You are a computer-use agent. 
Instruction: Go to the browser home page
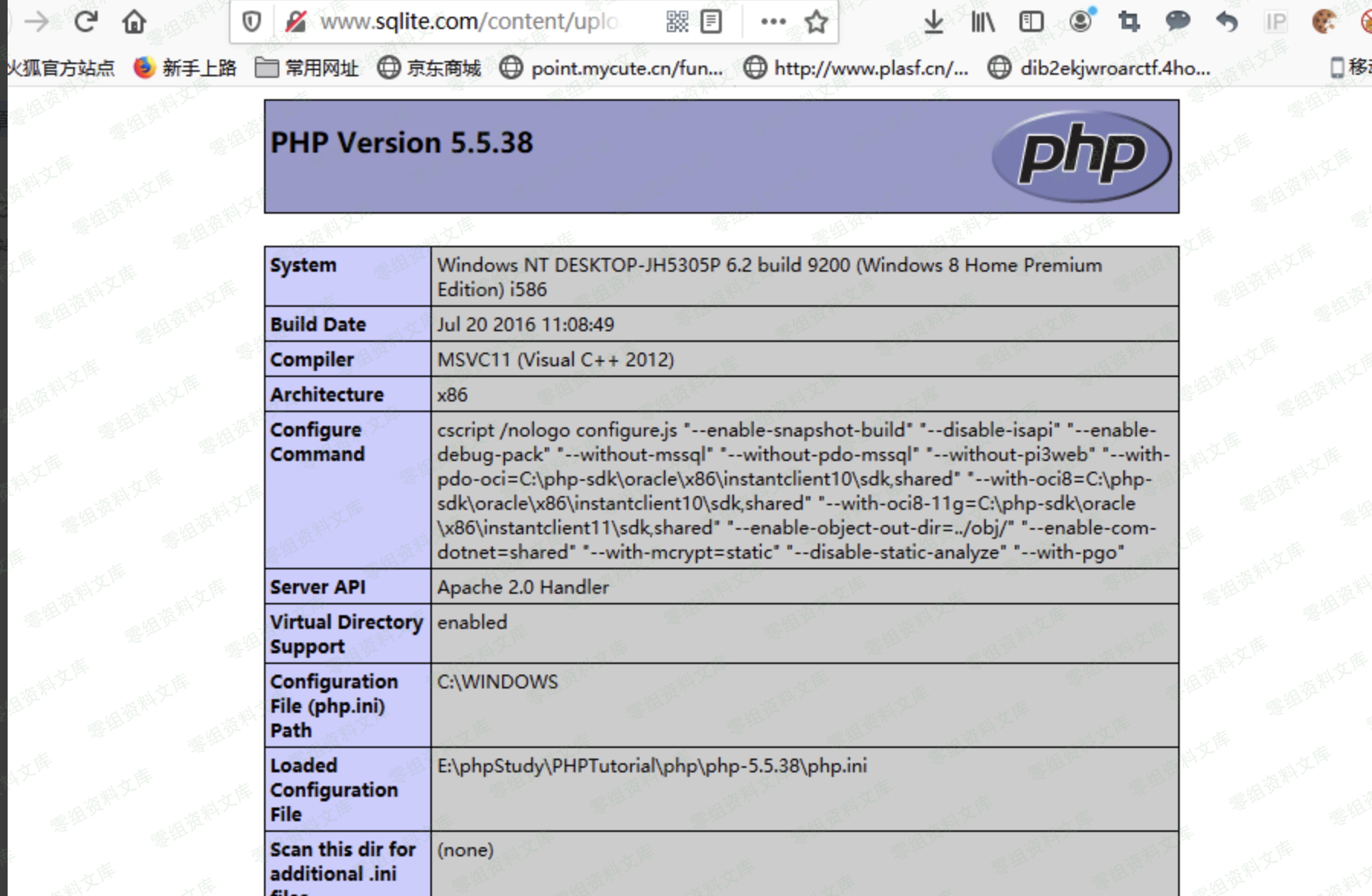coord(134,21)
